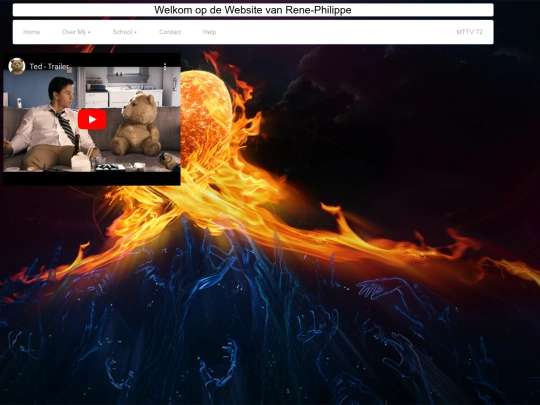Expand the School dropdown menu
Image resolution: width=540 pixels, height=405 pixels.
coord(124,32)
